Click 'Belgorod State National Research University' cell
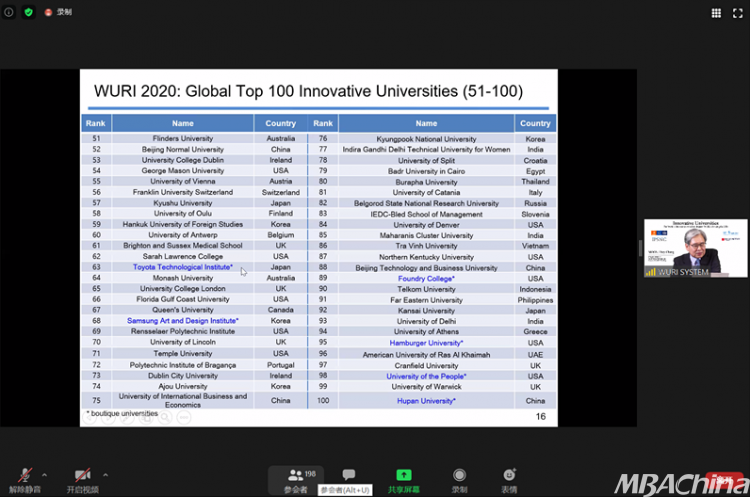 click(x=426, y=203)
